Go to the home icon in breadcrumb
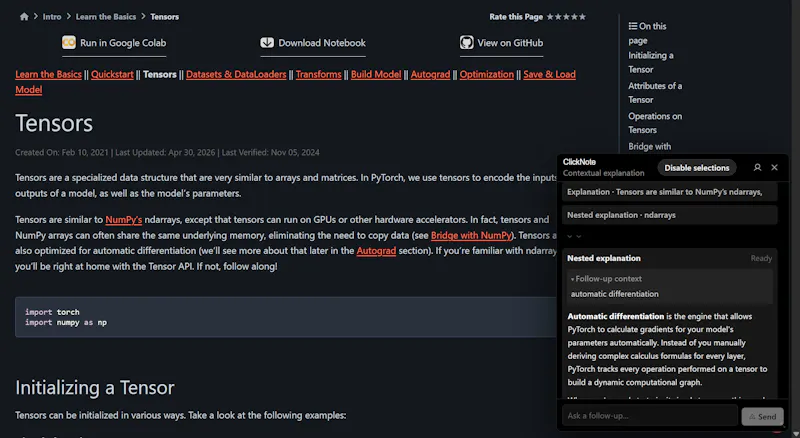The height and width of the screenshot is (438, 800). tap(24, 16)
